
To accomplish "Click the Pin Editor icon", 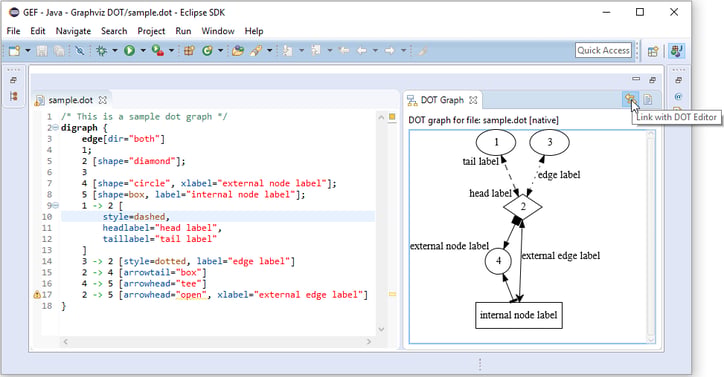I will (x=422, y=50).
